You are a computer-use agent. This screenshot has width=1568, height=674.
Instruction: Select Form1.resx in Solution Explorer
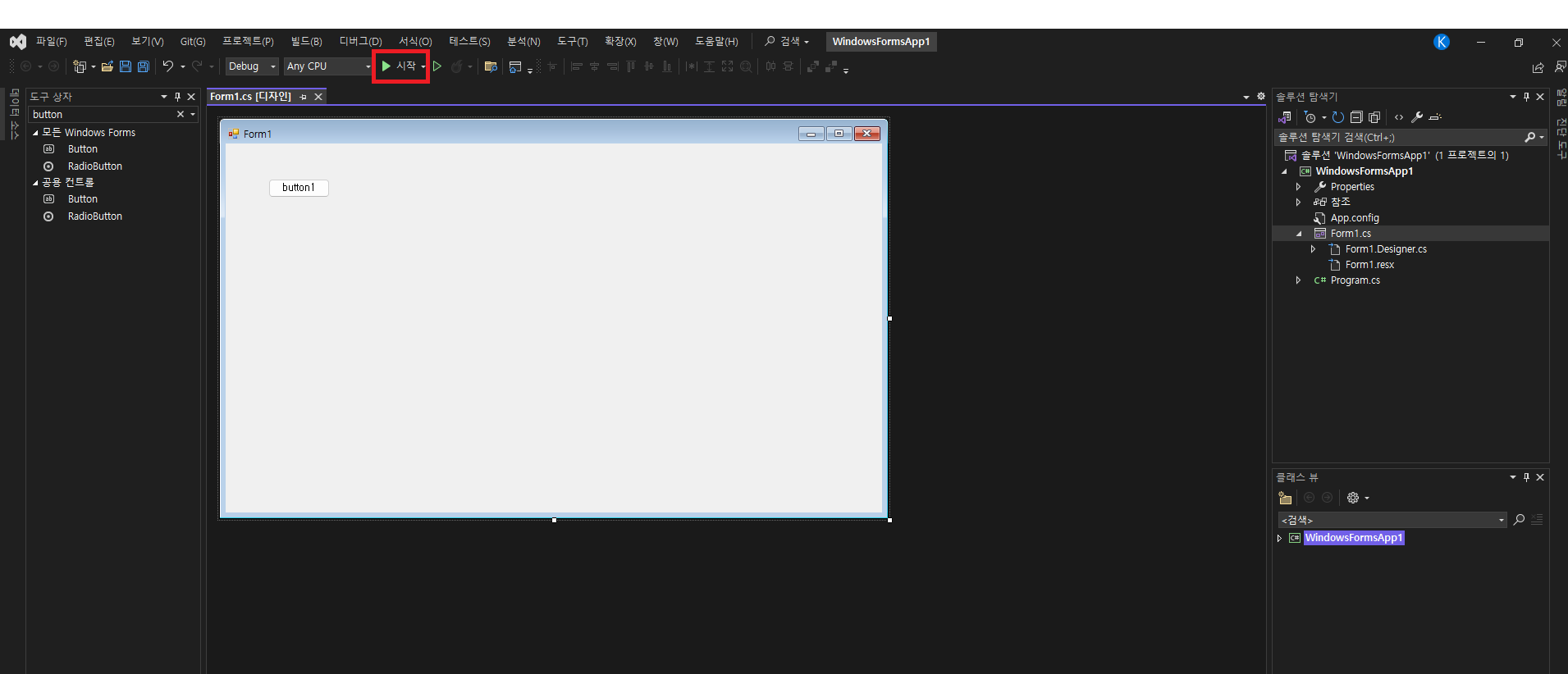[x=1369, y=265]
